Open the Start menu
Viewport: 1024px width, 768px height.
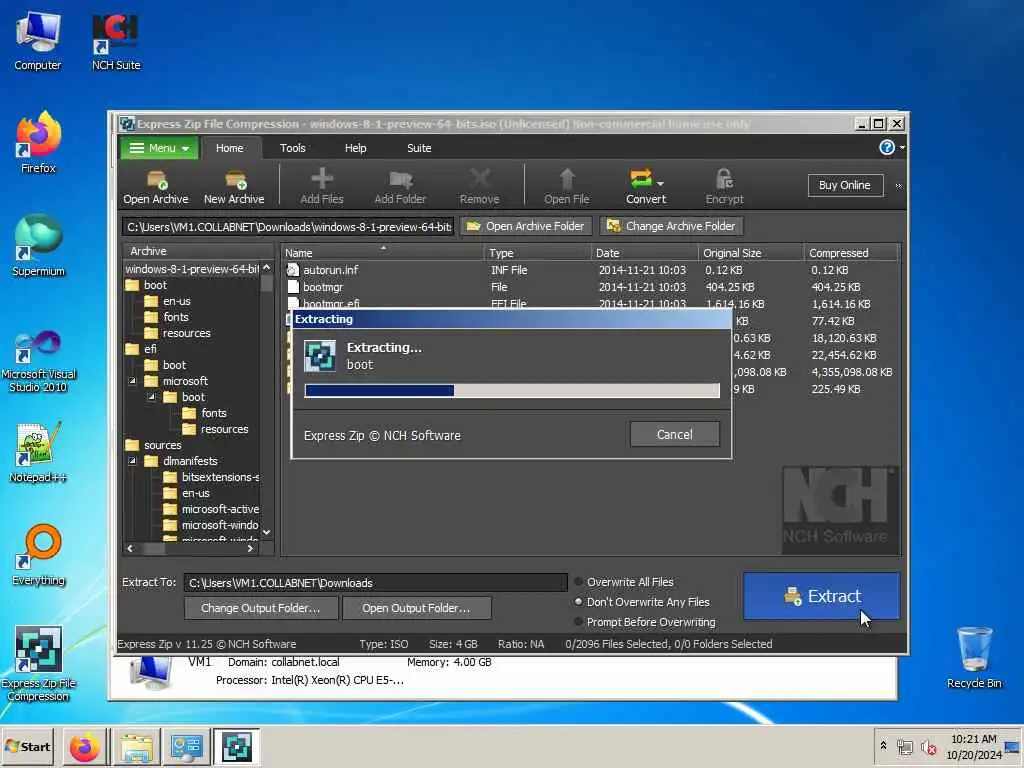click(27, 746)
